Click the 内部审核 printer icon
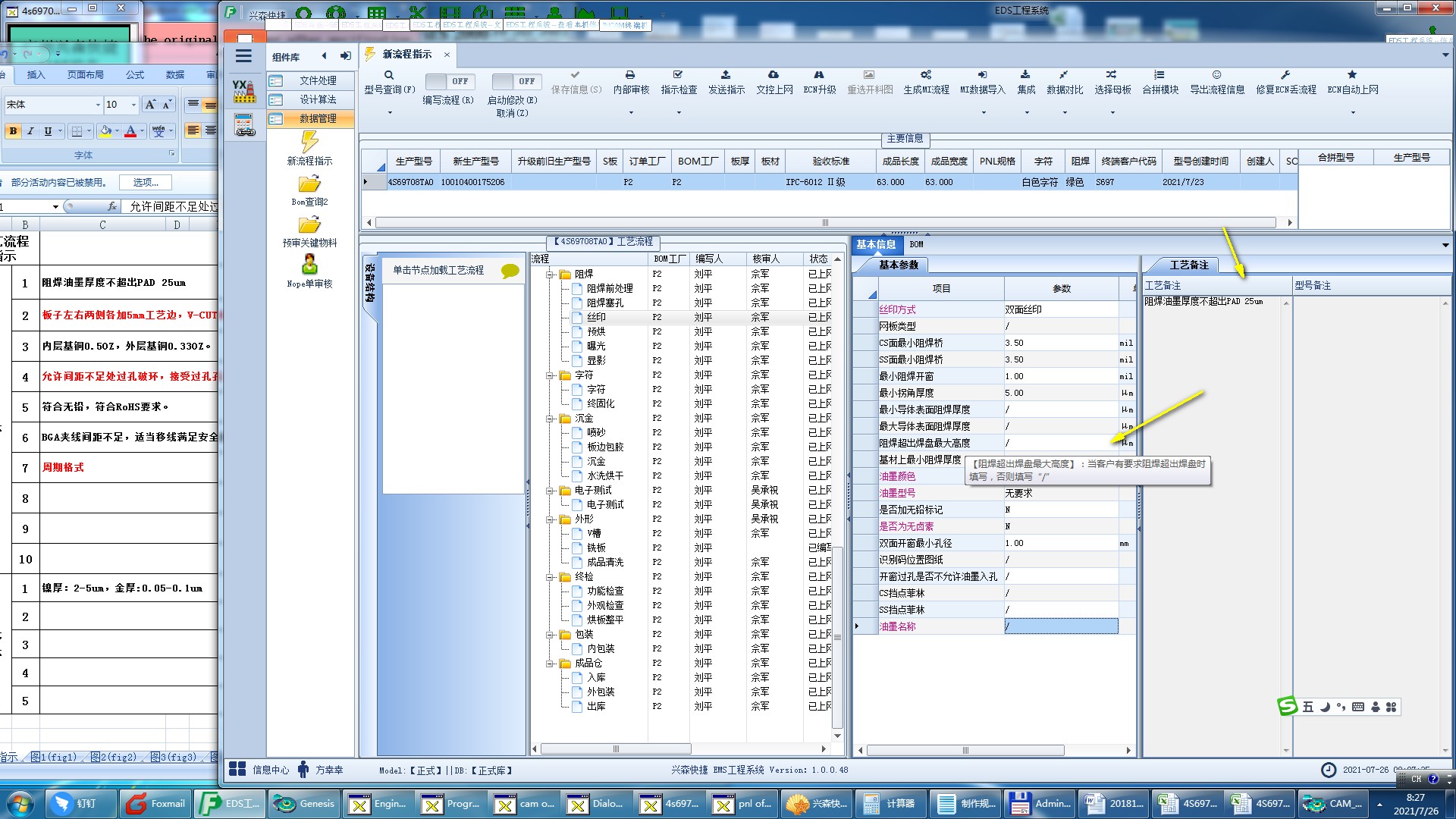 pyautogui.click(x=630, y=75)
